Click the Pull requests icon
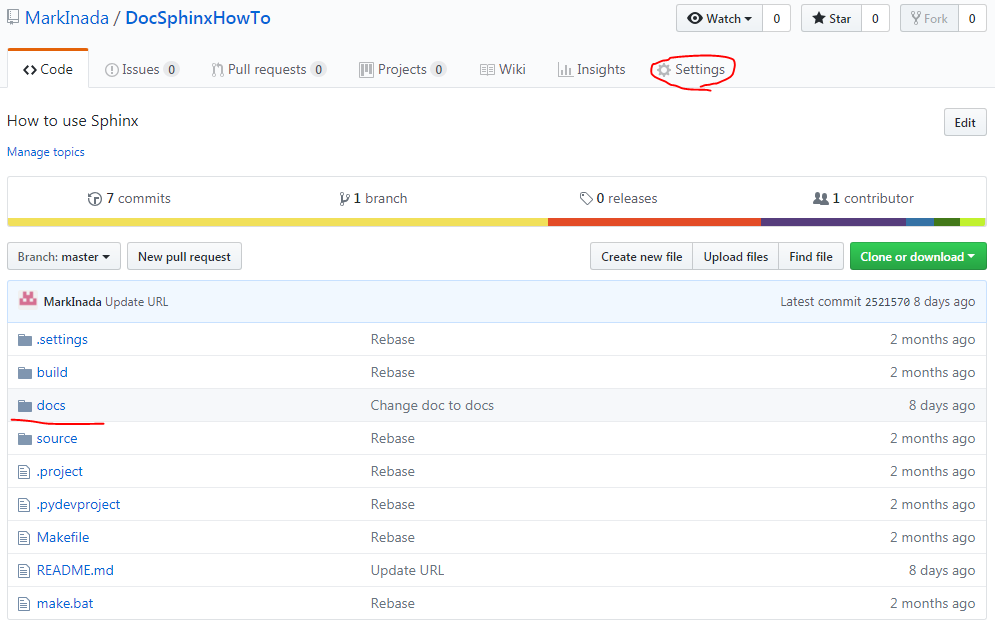 (217, 70)
